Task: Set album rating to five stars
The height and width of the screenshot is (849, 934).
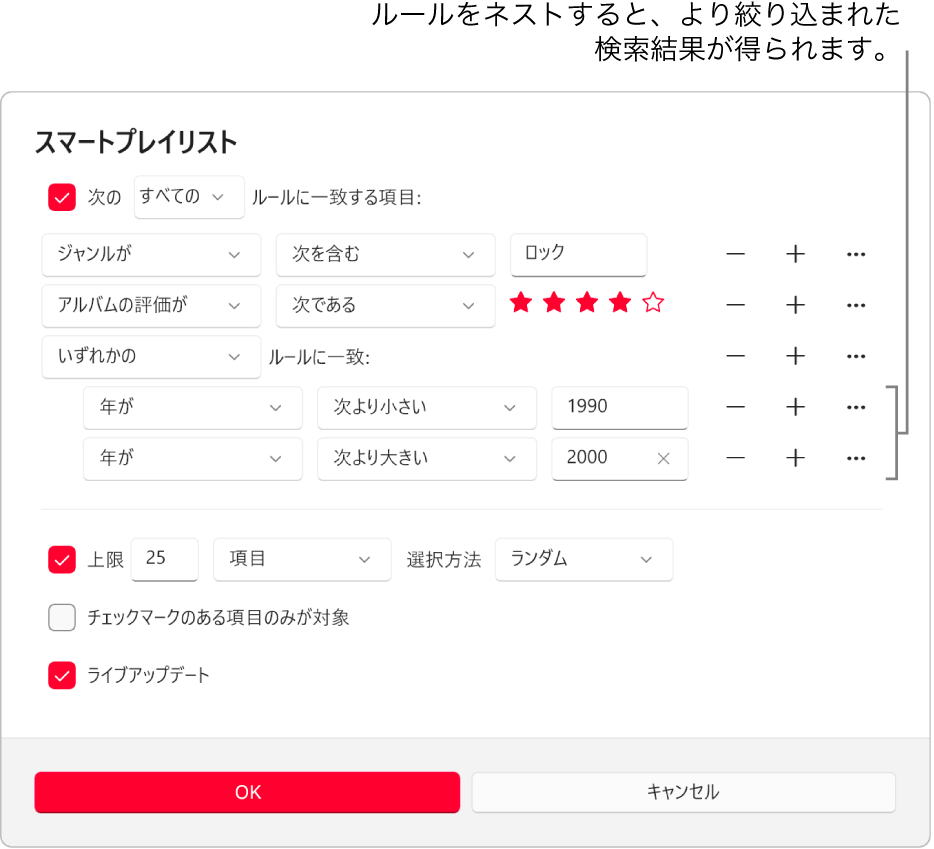Action: [652, 302]
